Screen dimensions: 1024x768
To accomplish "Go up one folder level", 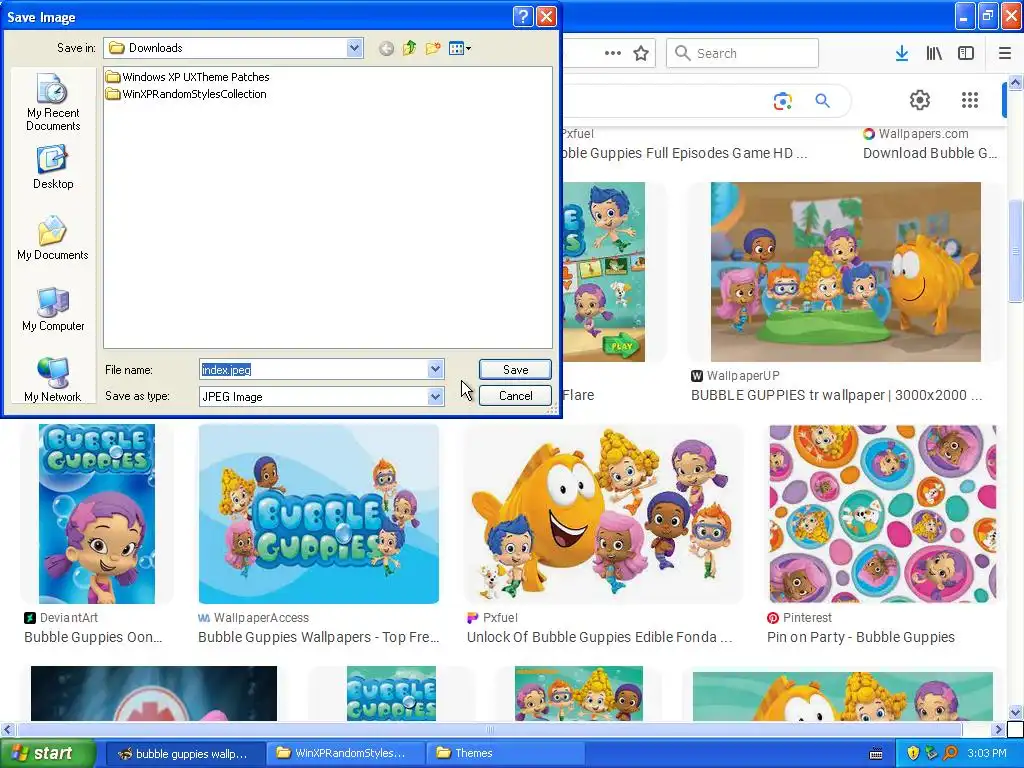I will [x=409, y=48].
